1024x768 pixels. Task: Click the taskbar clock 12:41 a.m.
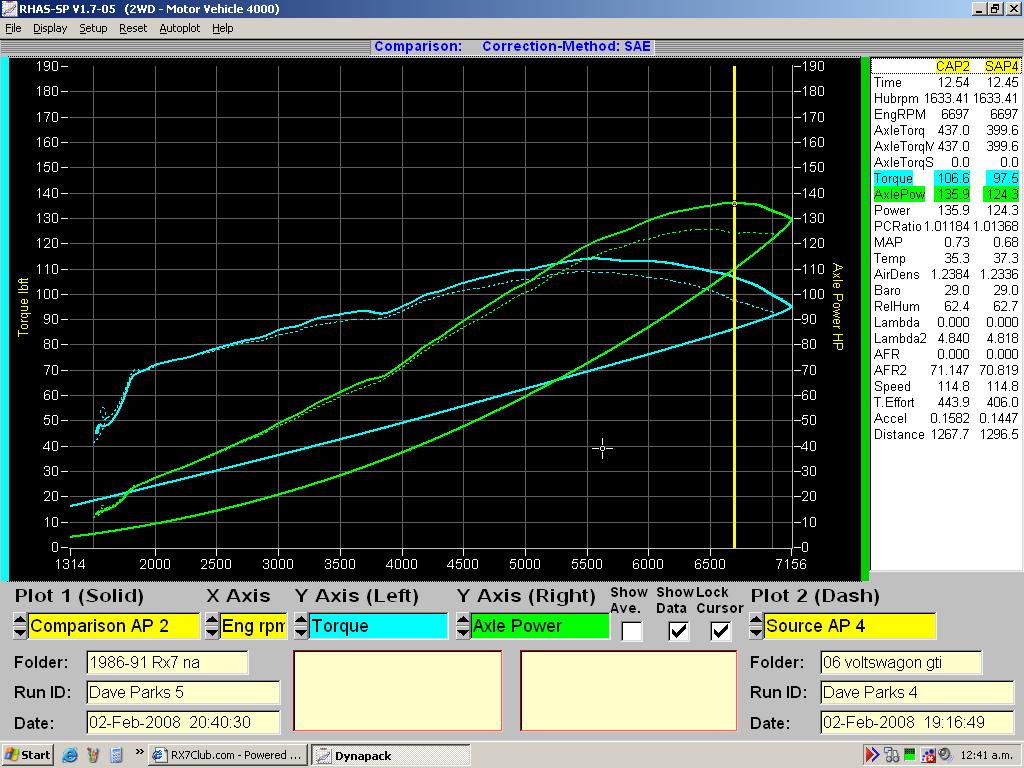click(x=988, y=756)
